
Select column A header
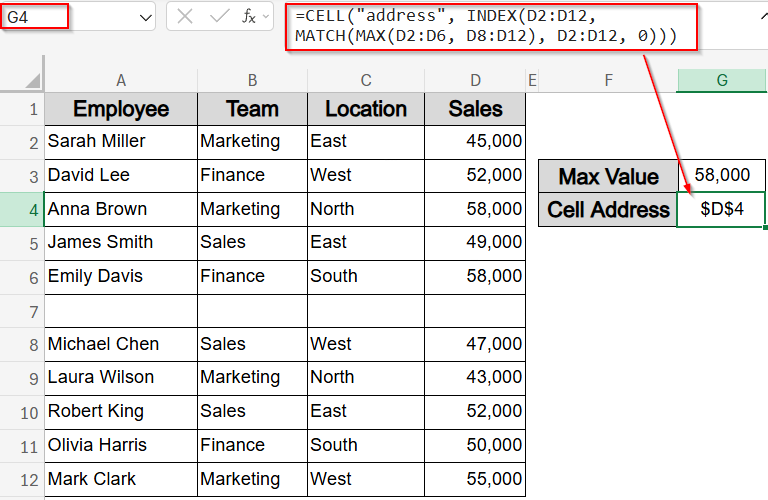coord(121,80)
